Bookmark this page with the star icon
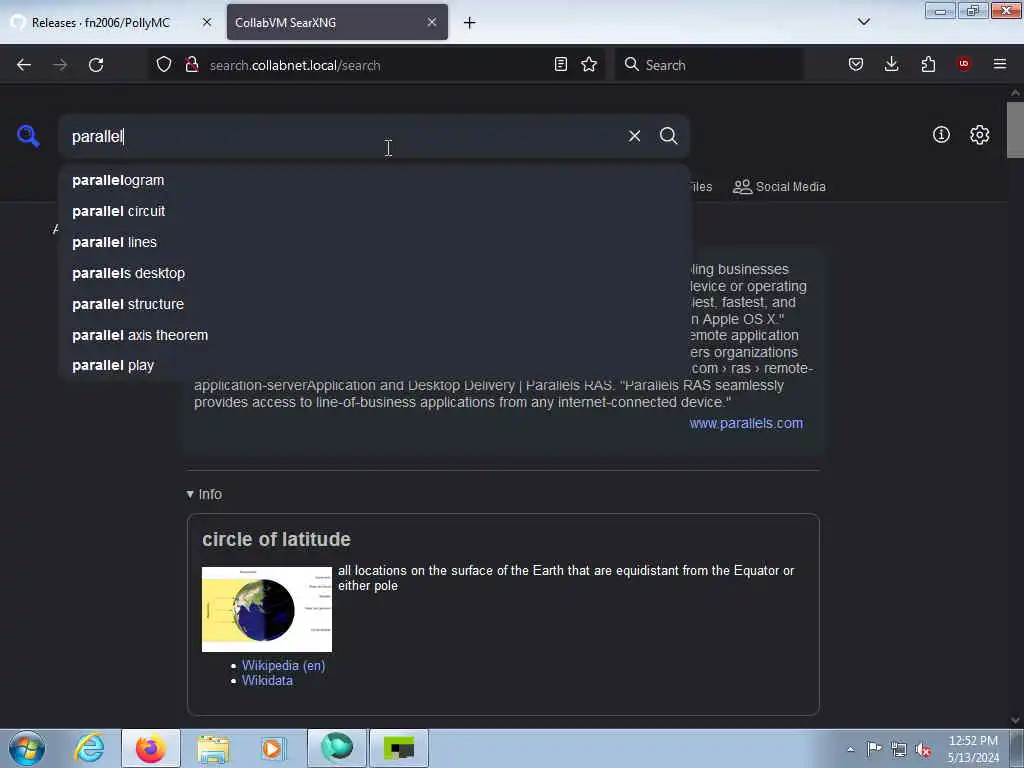 point(589,64)
